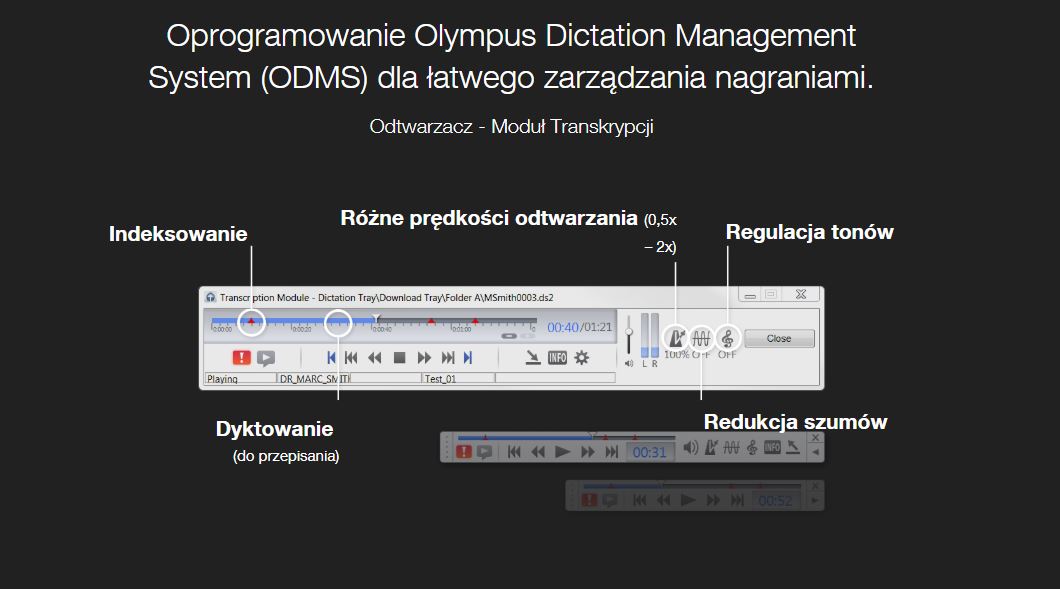Click the priority exclamation icon in compact 00:31 player bar

464,451
